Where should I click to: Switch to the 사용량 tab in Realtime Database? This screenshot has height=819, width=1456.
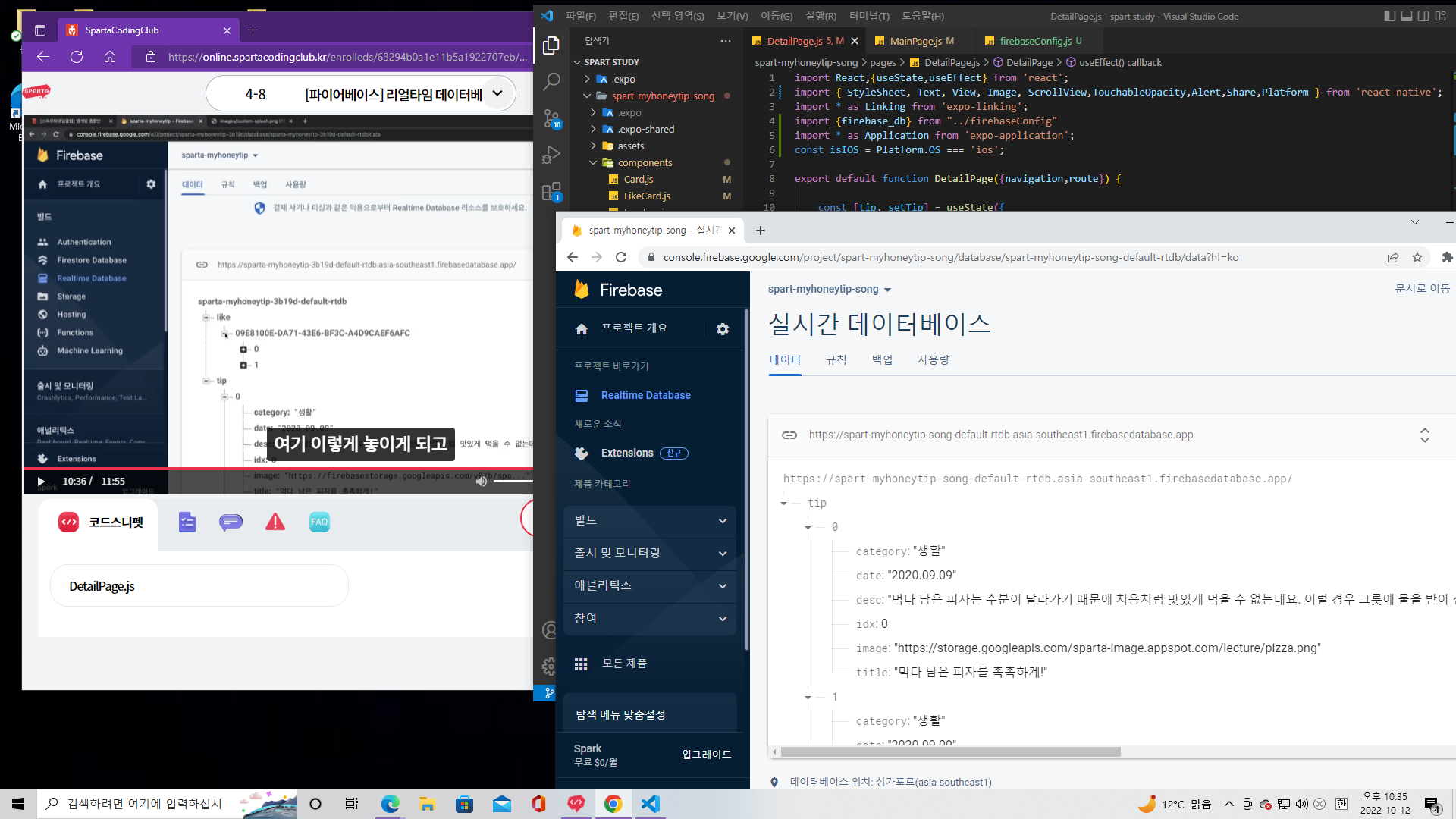(934, 360)
